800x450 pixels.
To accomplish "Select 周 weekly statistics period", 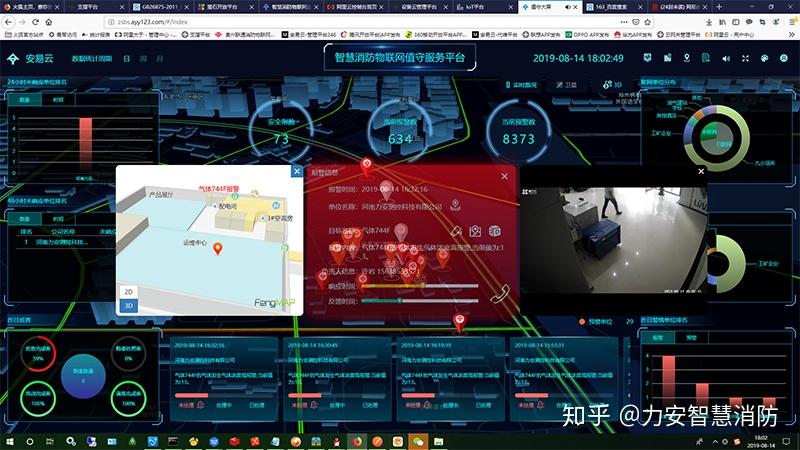I will click(141, 58).
